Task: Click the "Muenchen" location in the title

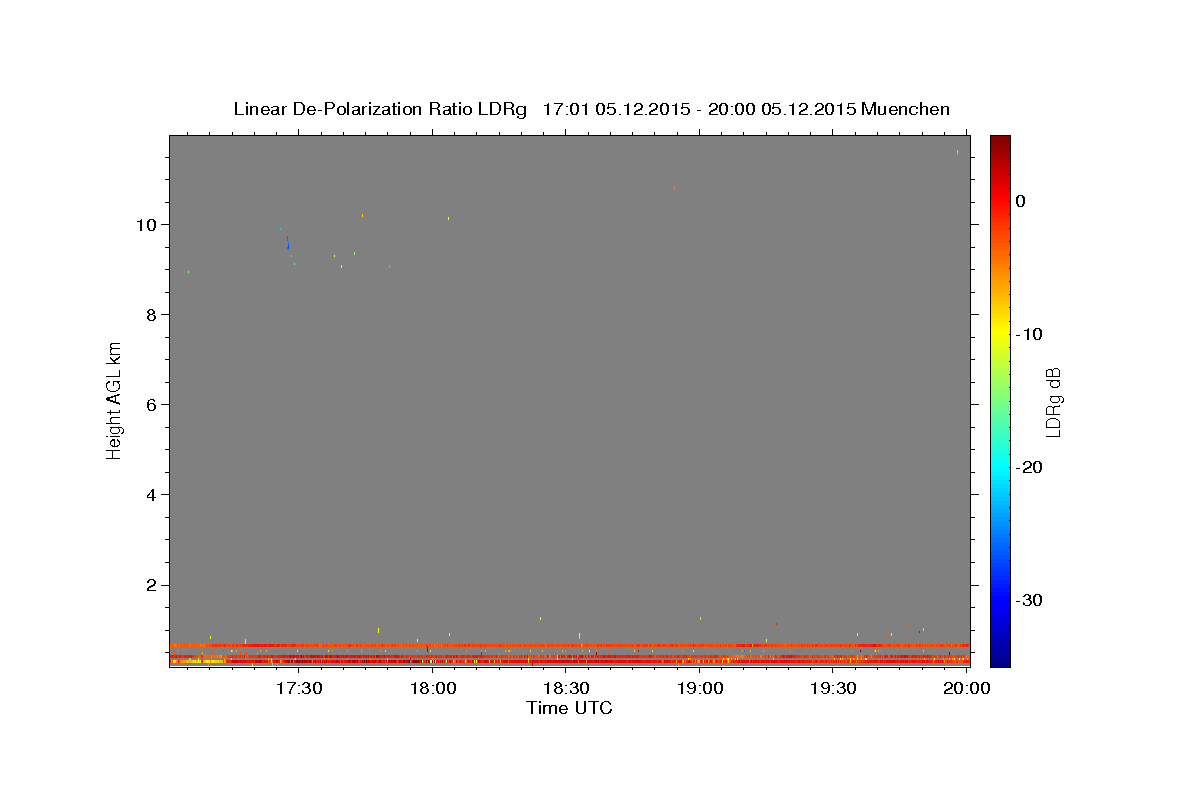Action: pos(905,109)
